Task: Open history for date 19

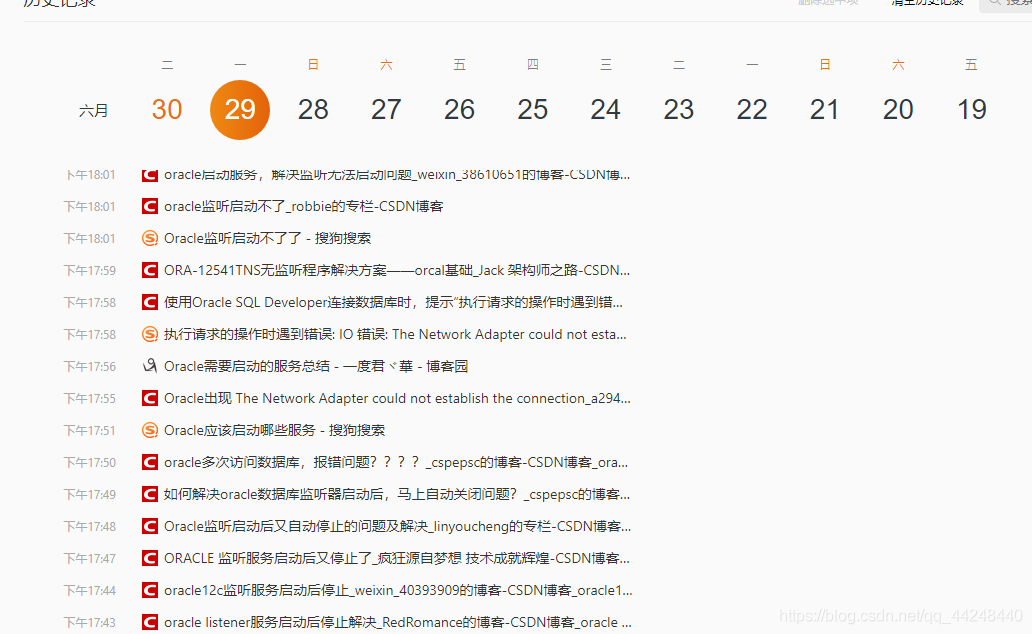Action: pyautogui.click(x=971, y=109)
